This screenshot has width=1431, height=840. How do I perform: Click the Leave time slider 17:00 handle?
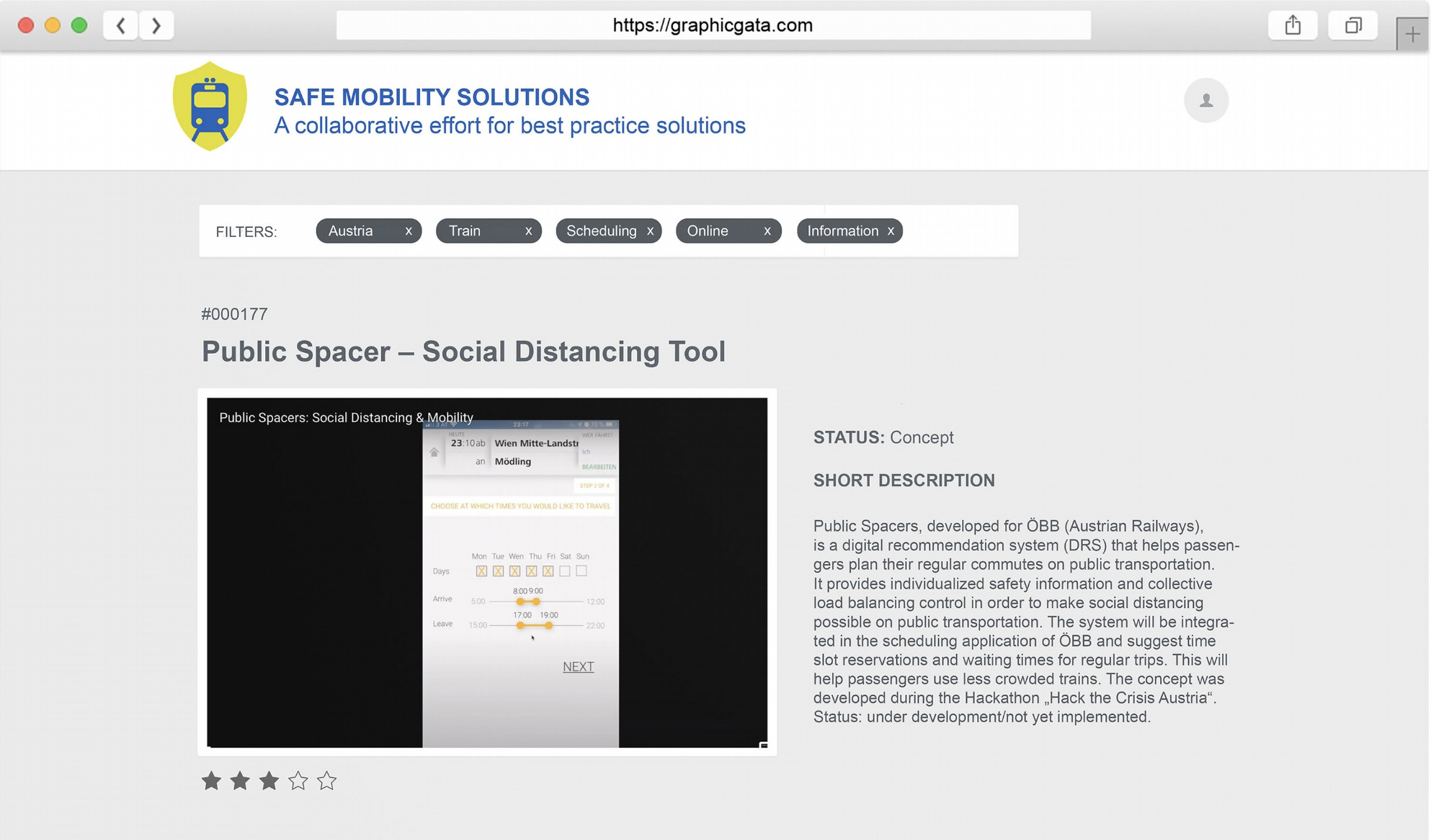point(520,625)
